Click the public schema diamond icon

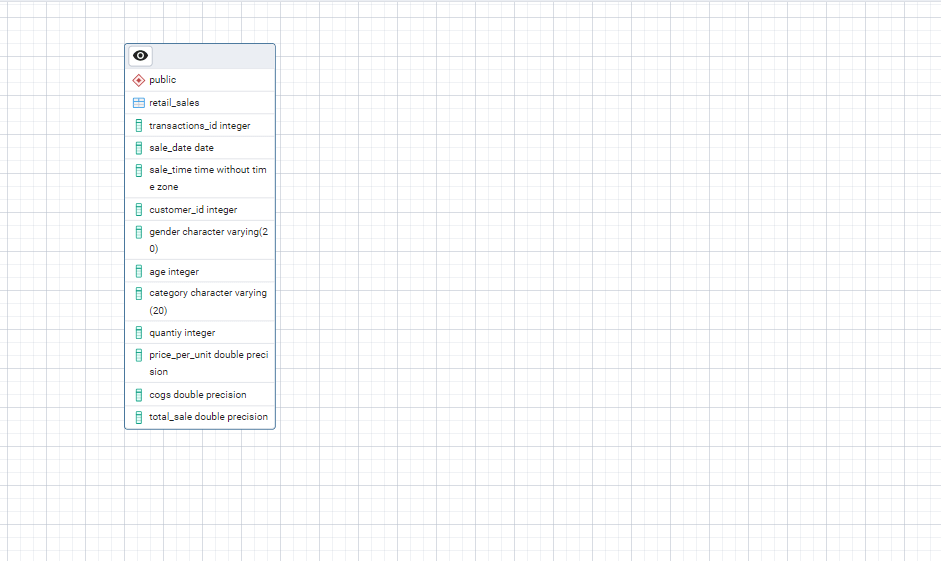pyautogui.click(x=139, y=80)
